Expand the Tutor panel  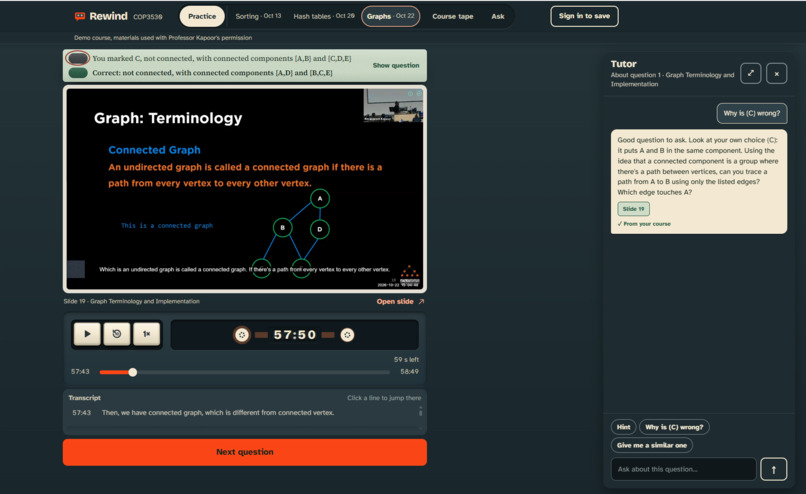750,74
